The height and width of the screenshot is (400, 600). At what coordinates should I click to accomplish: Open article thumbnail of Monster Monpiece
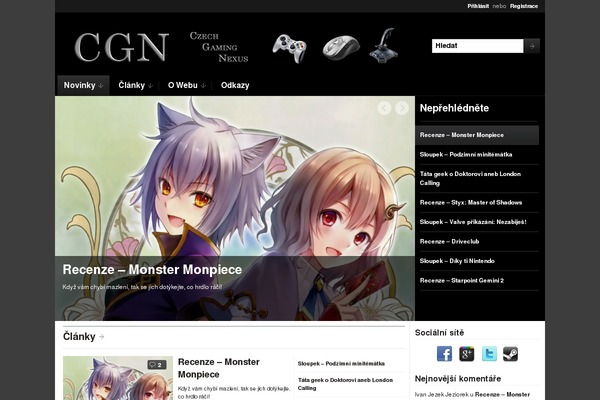point(118,378)
